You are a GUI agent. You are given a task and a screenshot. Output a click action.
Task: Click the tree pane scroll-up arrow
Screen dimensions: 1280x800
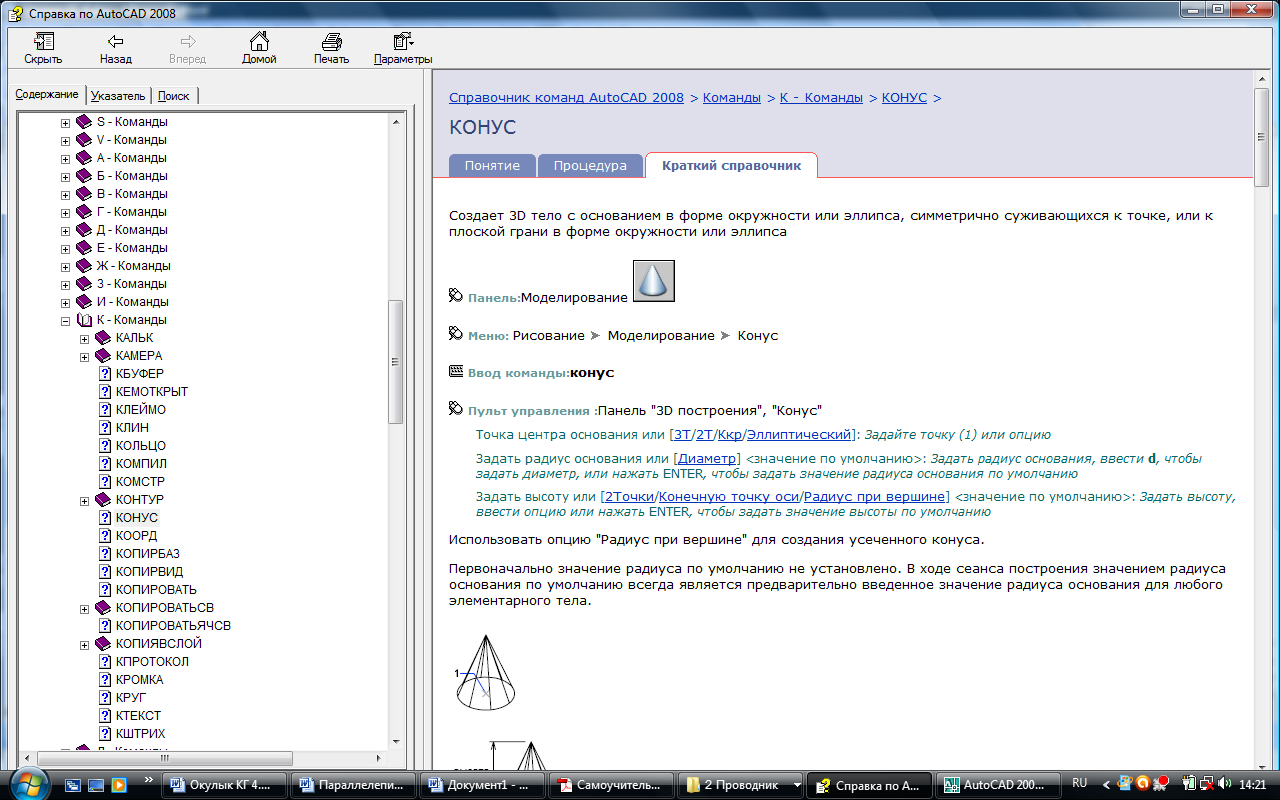click(396, 121)
